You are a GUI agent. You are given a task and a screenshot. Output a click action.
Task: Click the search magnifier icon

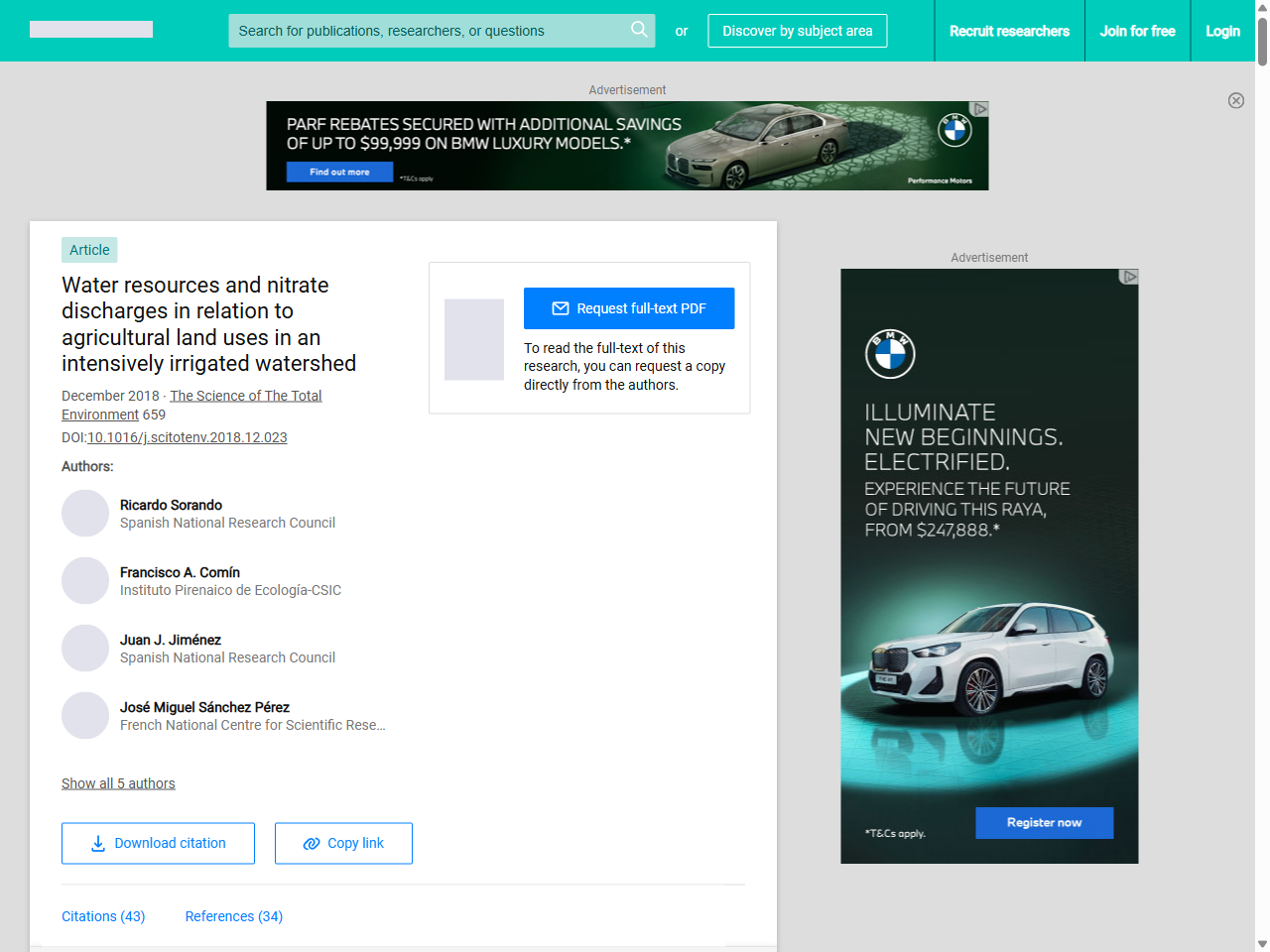[639, 30]
